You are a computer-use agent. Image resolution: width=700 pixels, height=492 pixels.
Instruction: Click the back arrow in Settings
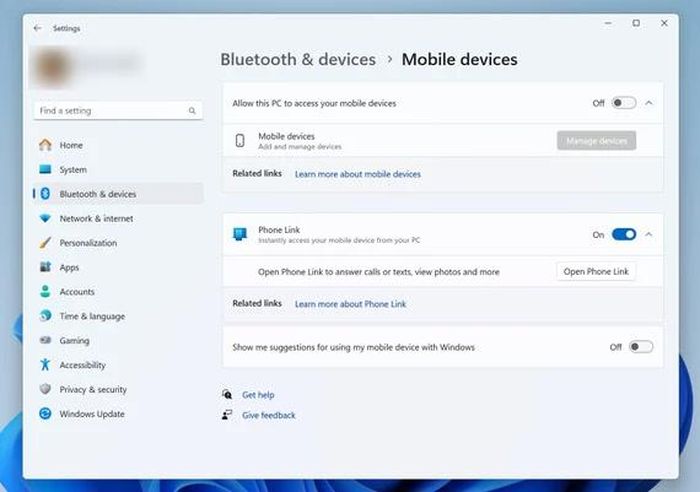coord(38,28)
